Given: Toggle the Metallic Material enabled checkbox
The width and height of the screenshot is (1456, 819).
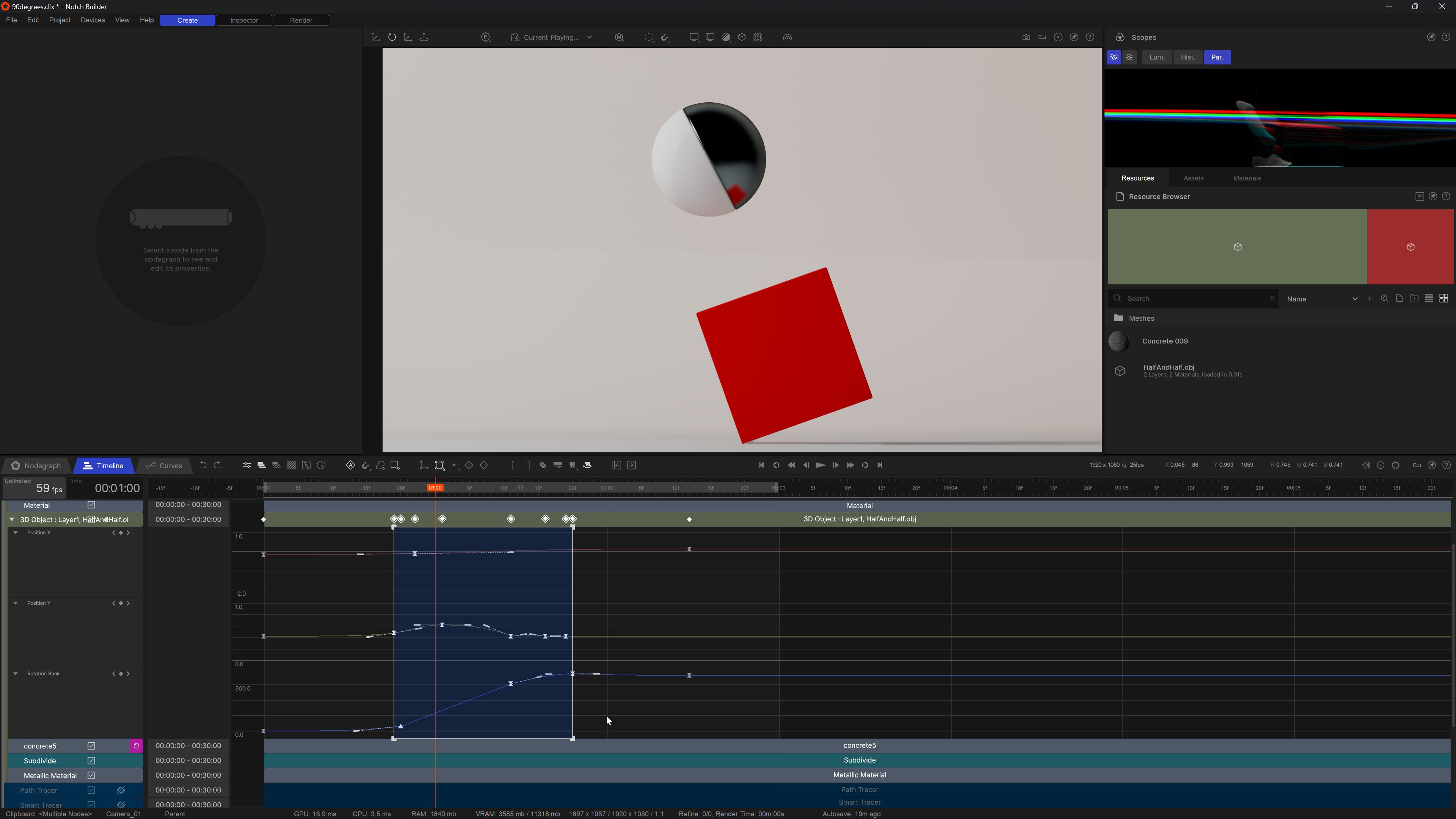Looking at the screenshot, I should point(91,775).
